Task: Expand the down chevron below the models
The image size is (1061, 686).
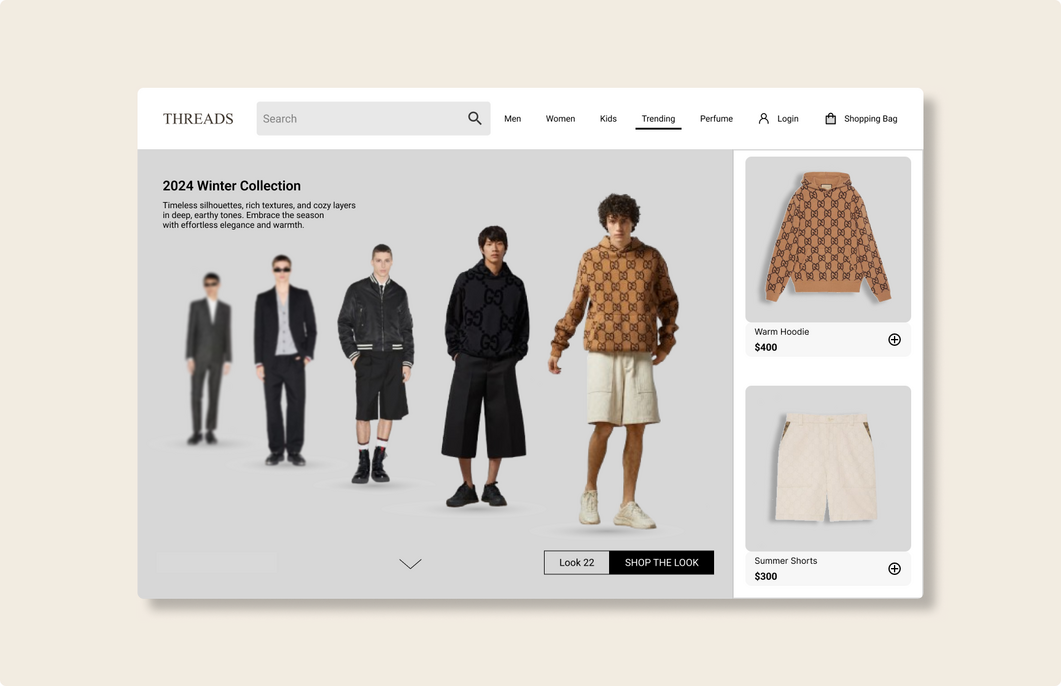Action: tap(410, 564)
